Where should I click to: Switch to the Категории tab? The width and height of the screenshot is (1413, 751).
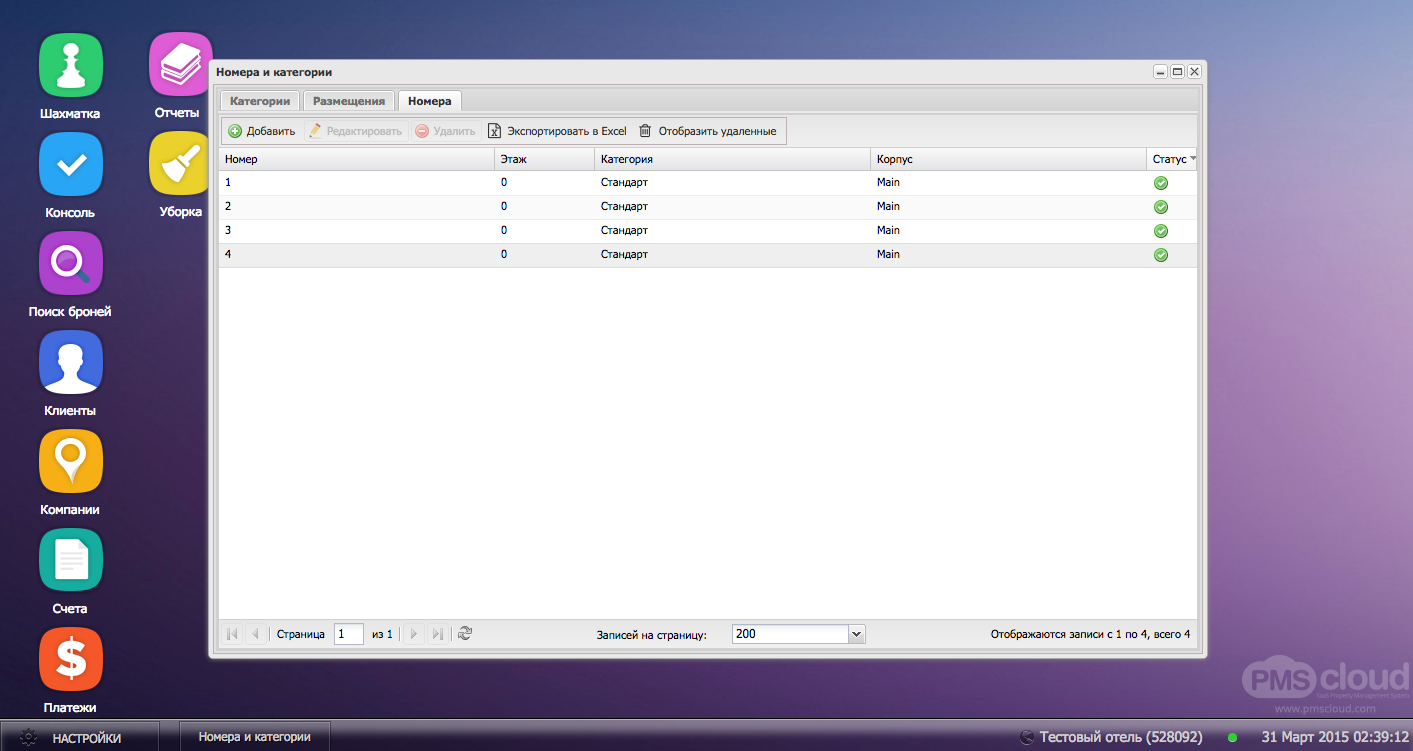(260, 101)
